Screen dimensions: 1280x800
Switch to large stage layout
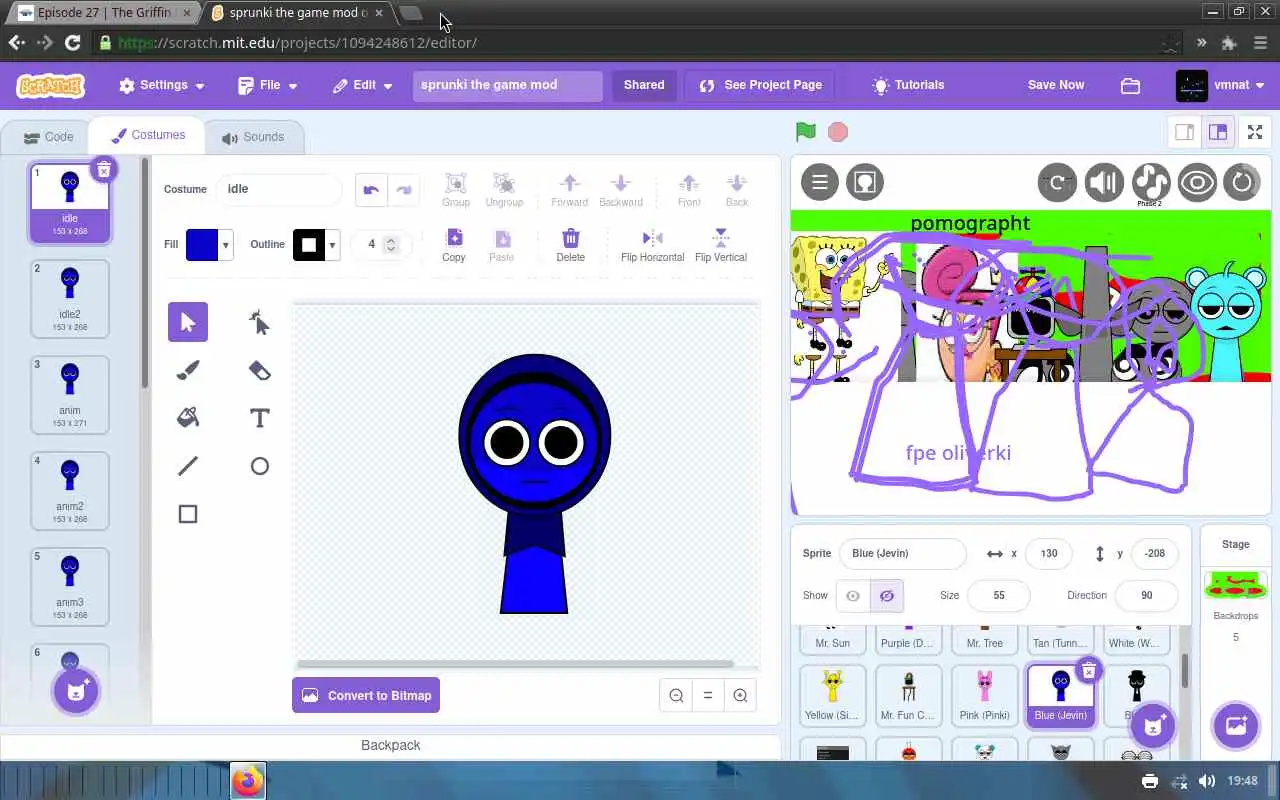(x=1217, y=132)
